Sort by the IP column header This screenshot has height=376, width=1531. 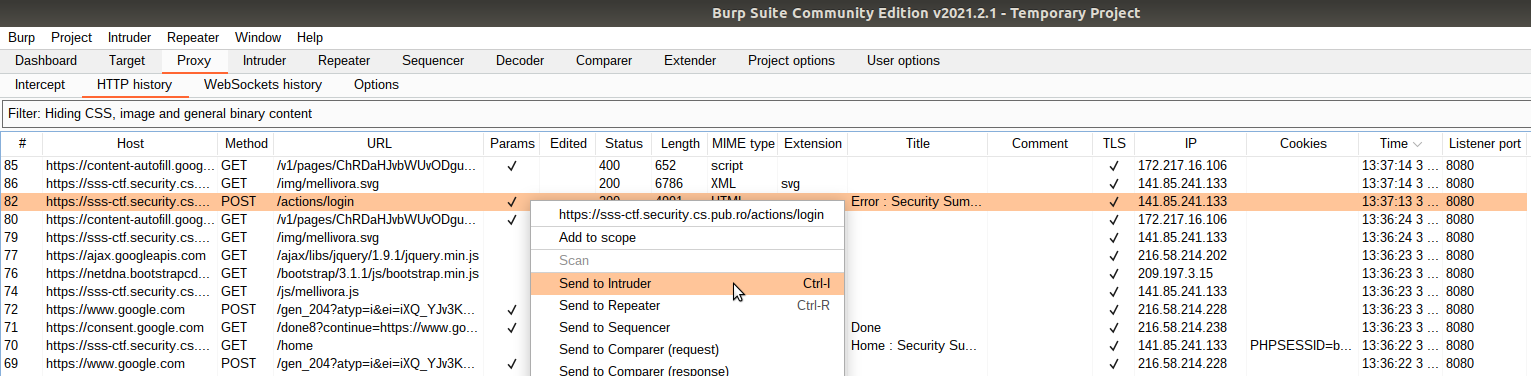click(1191, 144)
